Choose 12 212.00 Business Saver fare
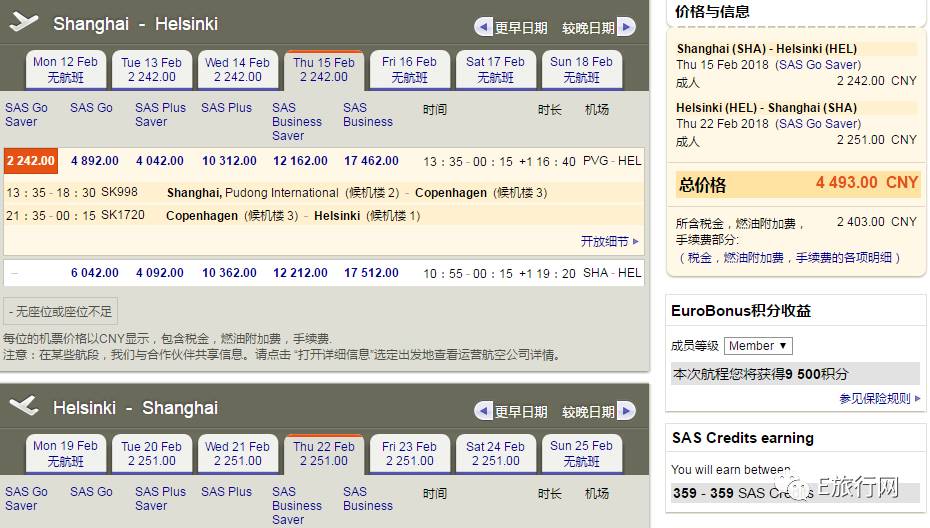The height and width of the screenshot is (528, 930). coord(300,273)
